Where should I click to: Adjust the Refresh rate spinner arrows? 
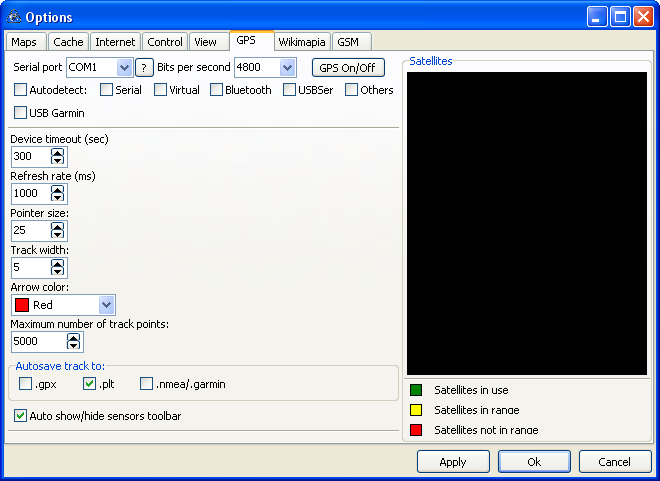(x=57, y=193)
